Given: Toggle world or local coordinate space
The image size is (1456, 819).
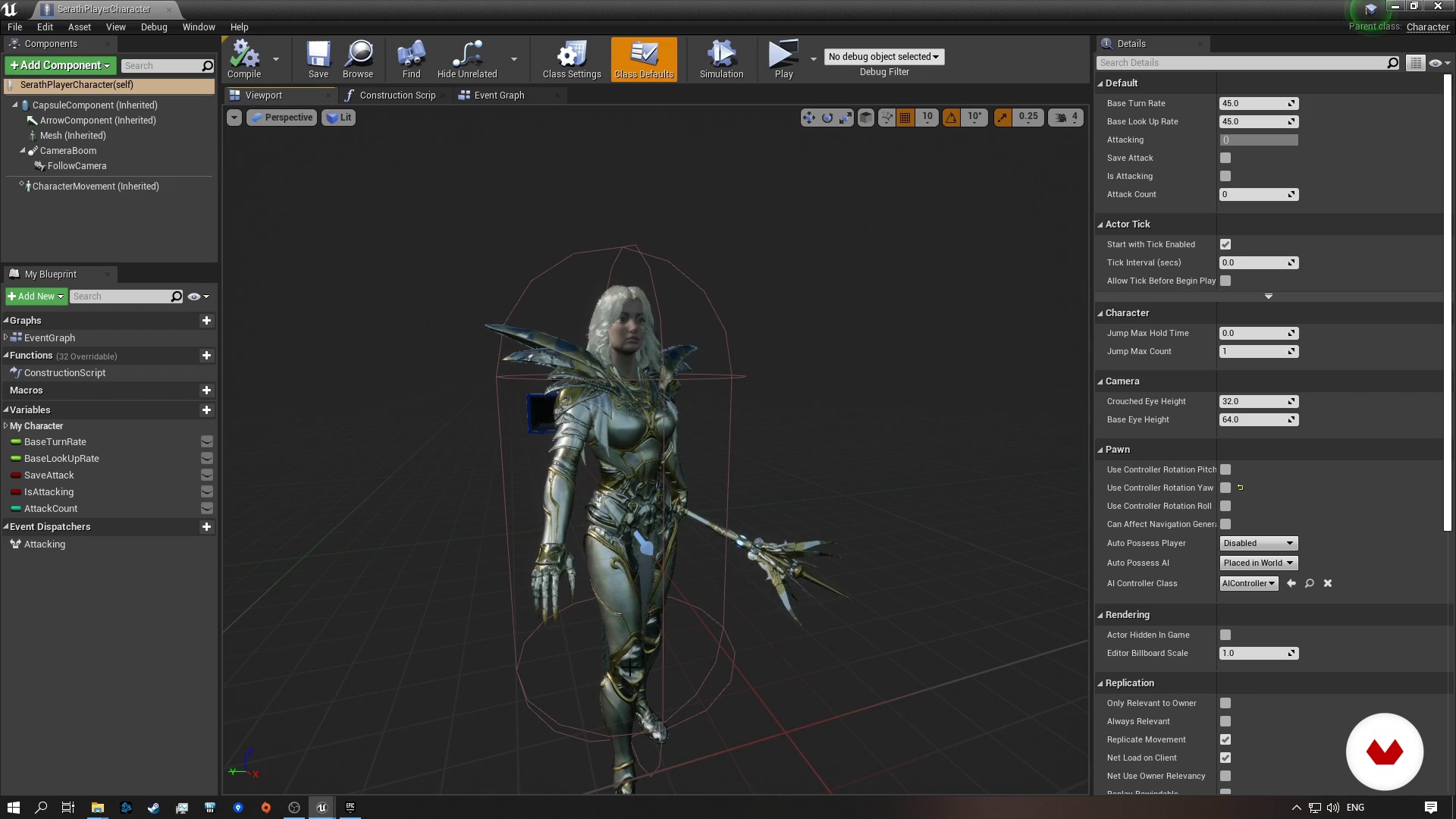Looking at the screenshot, I should [866, 118].
